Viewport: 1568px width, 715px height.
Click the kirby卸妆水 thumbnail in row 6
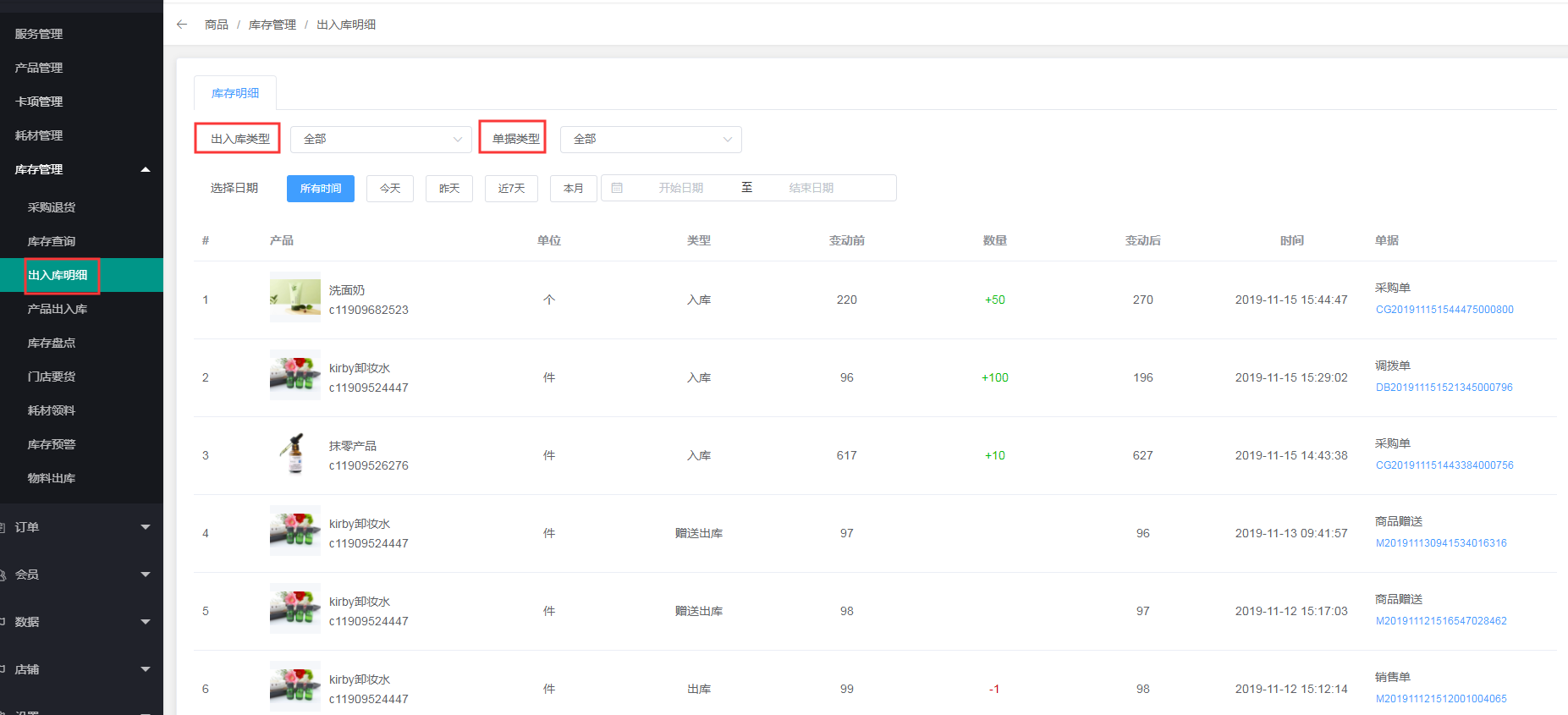[x=295, y=686]
